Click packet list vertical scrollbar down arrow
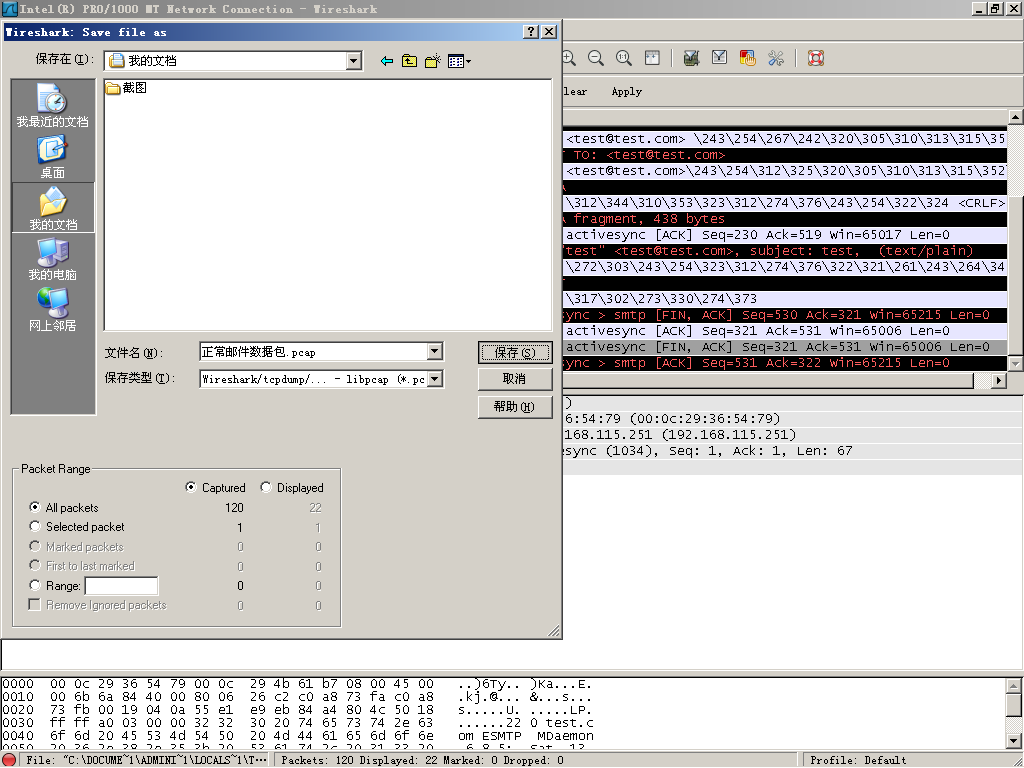 point(1016,363)
